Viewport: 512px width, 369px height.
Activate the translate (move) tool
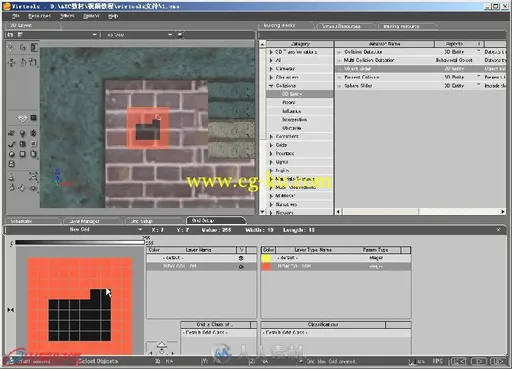(12, 62)
